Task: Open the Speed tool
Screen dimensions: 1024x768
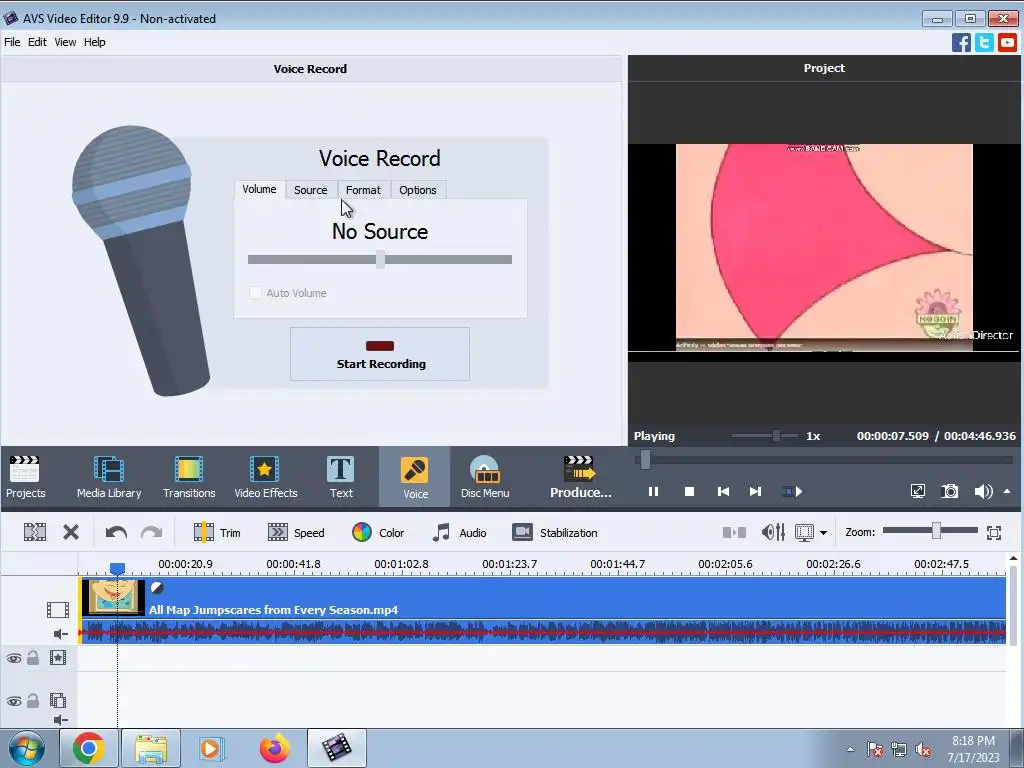Action: (x=296, y=532)
